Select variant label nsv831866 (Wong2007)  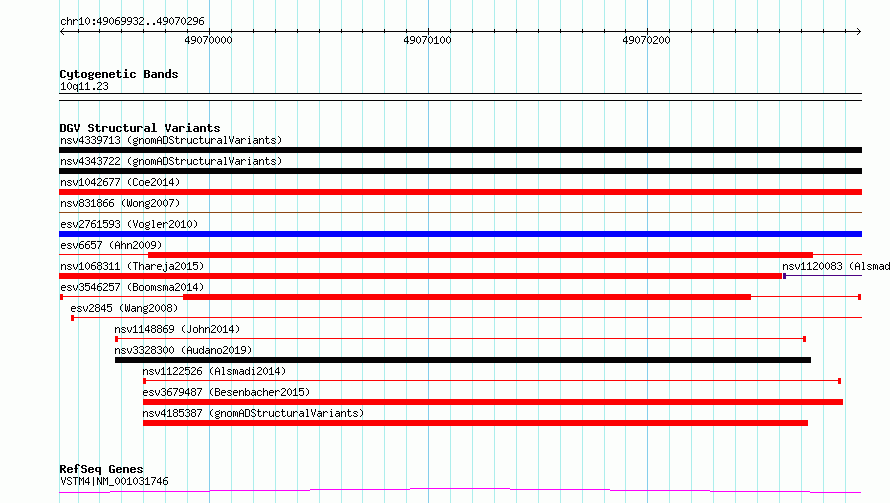[x=120, y=203]
